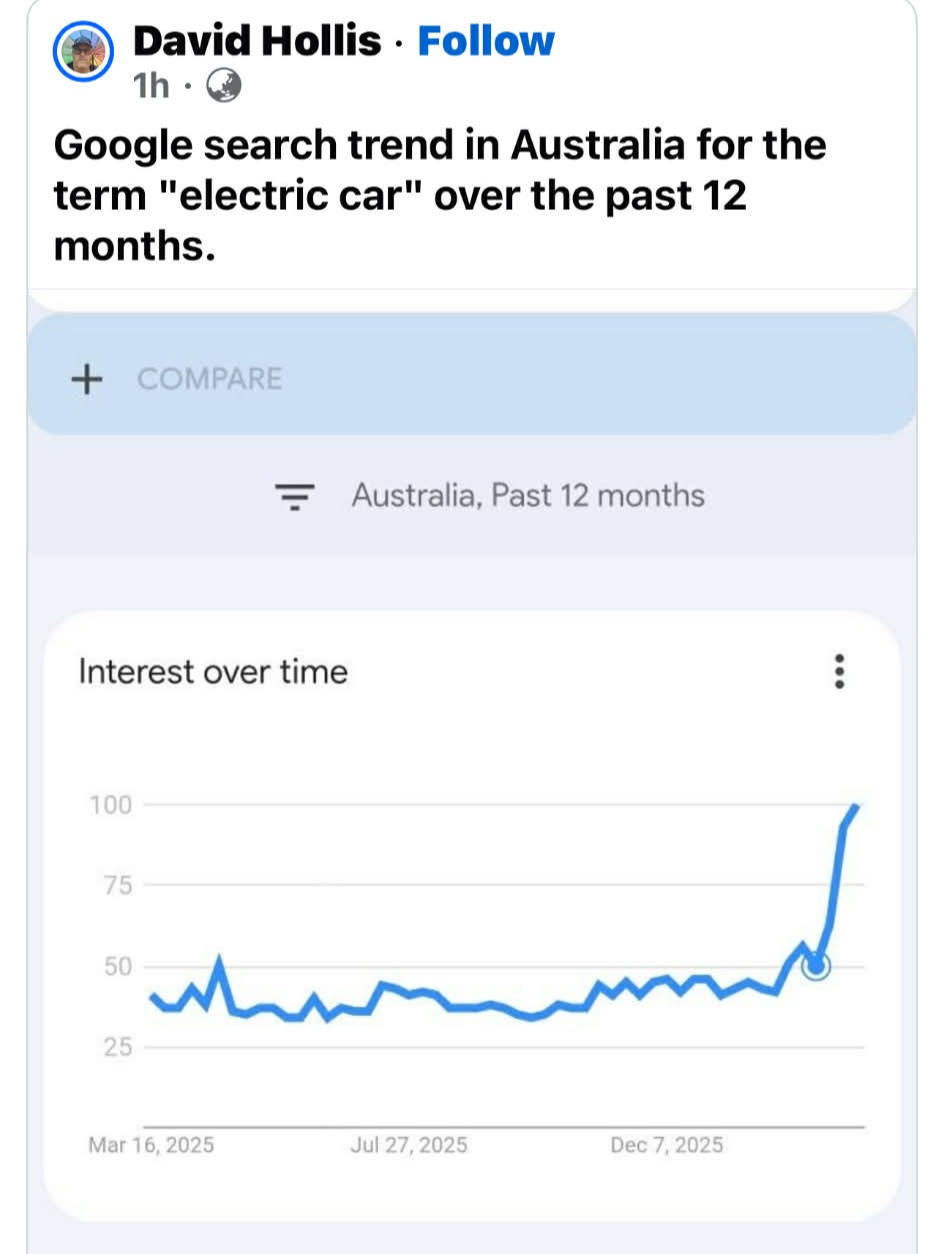Open the three-dot chart options menu
This screenshot has height=1254, width=944.
[x=839, y=671]
